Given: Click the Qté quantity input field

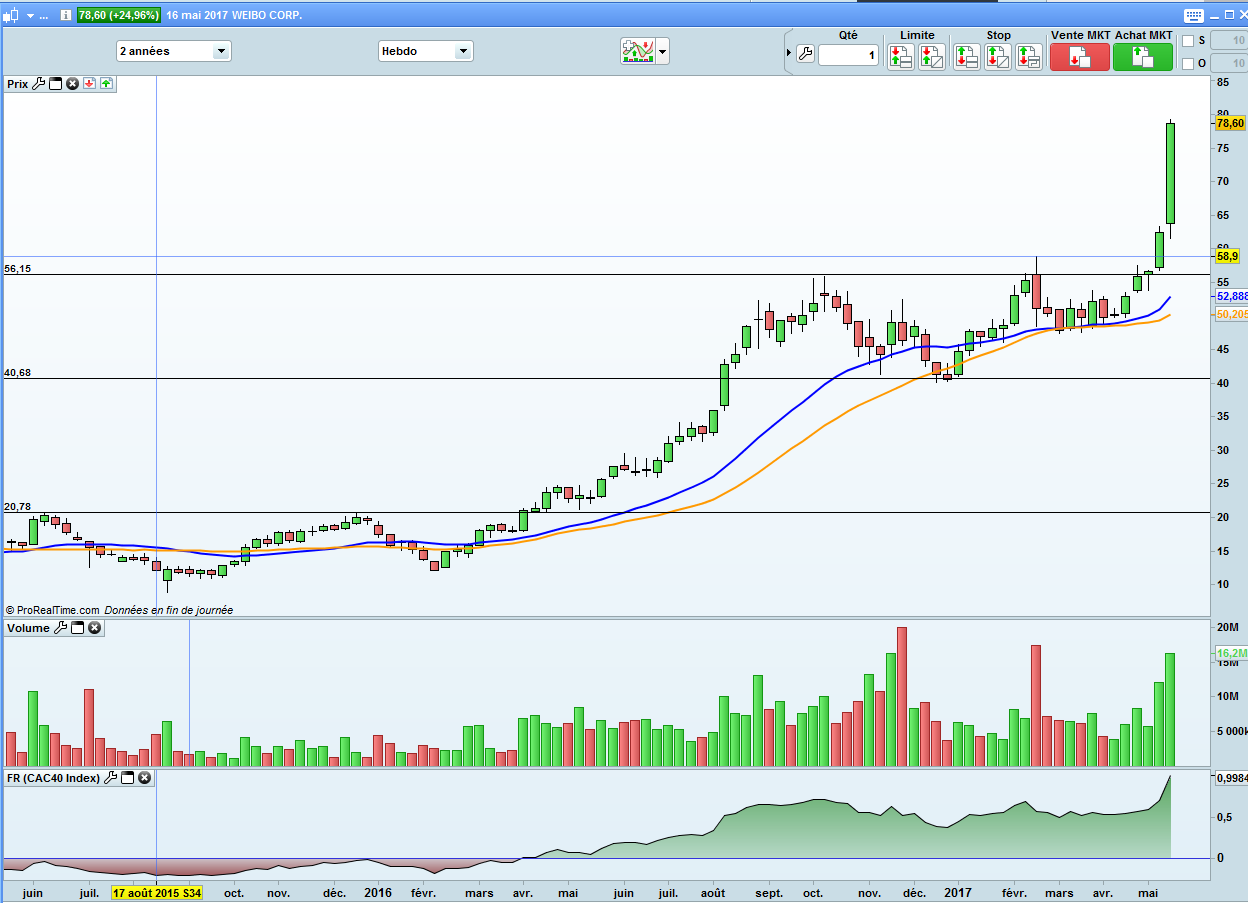Looking at the screenshot, I should [848, 56].
